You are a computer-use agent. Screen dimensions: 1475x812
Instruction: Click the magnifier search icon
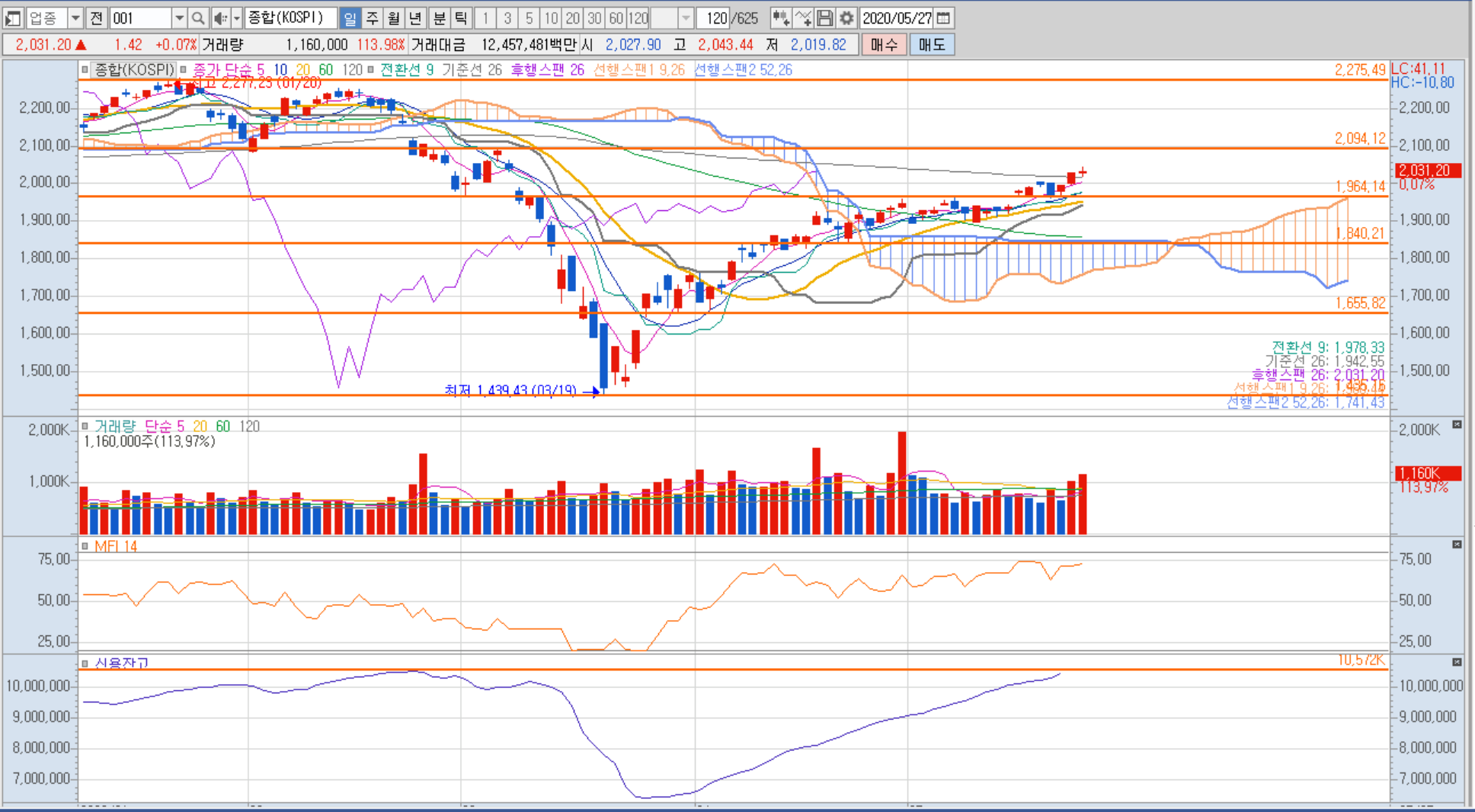tap(198, 18)
